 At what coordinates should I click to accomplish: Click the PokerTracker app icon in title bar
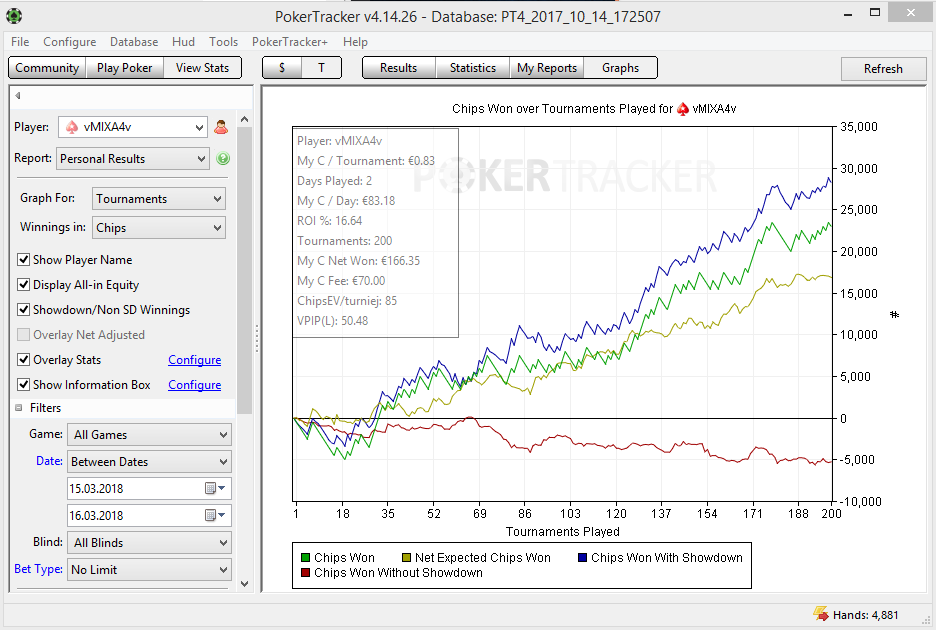(14, 16)
